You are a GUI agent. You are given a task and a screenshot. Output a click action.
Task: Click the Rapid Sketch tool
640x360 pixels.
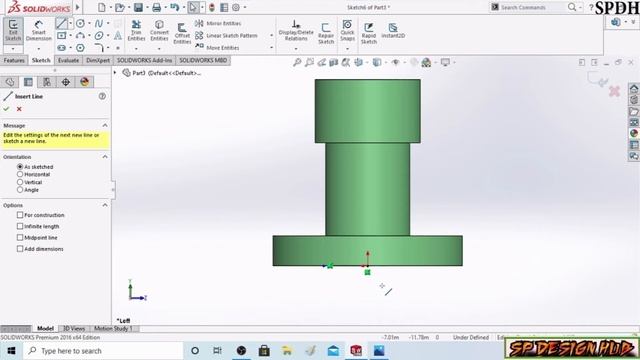pyautogui.click(x=369, y=33)
